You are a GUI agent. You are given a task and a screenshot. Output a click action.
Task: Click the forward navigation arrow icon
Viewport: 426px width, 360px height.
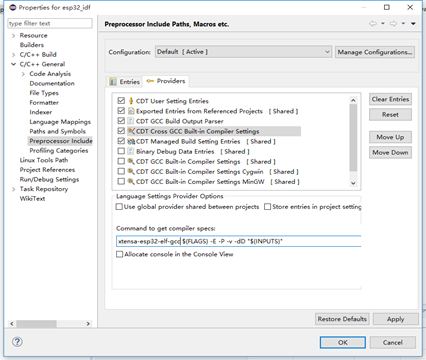click(x=393, y=24)
